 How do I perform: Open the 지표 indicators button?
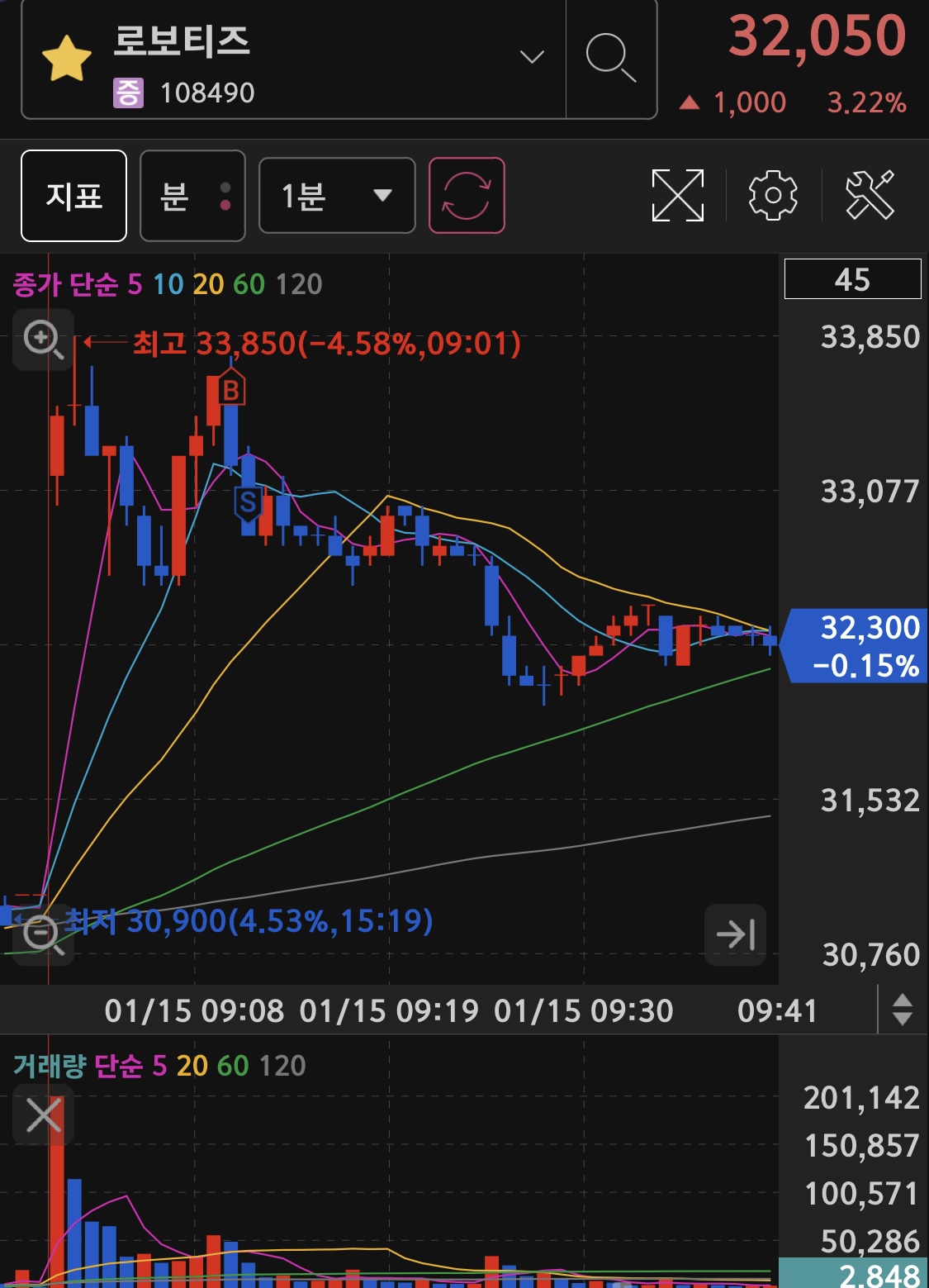(73, 196)
